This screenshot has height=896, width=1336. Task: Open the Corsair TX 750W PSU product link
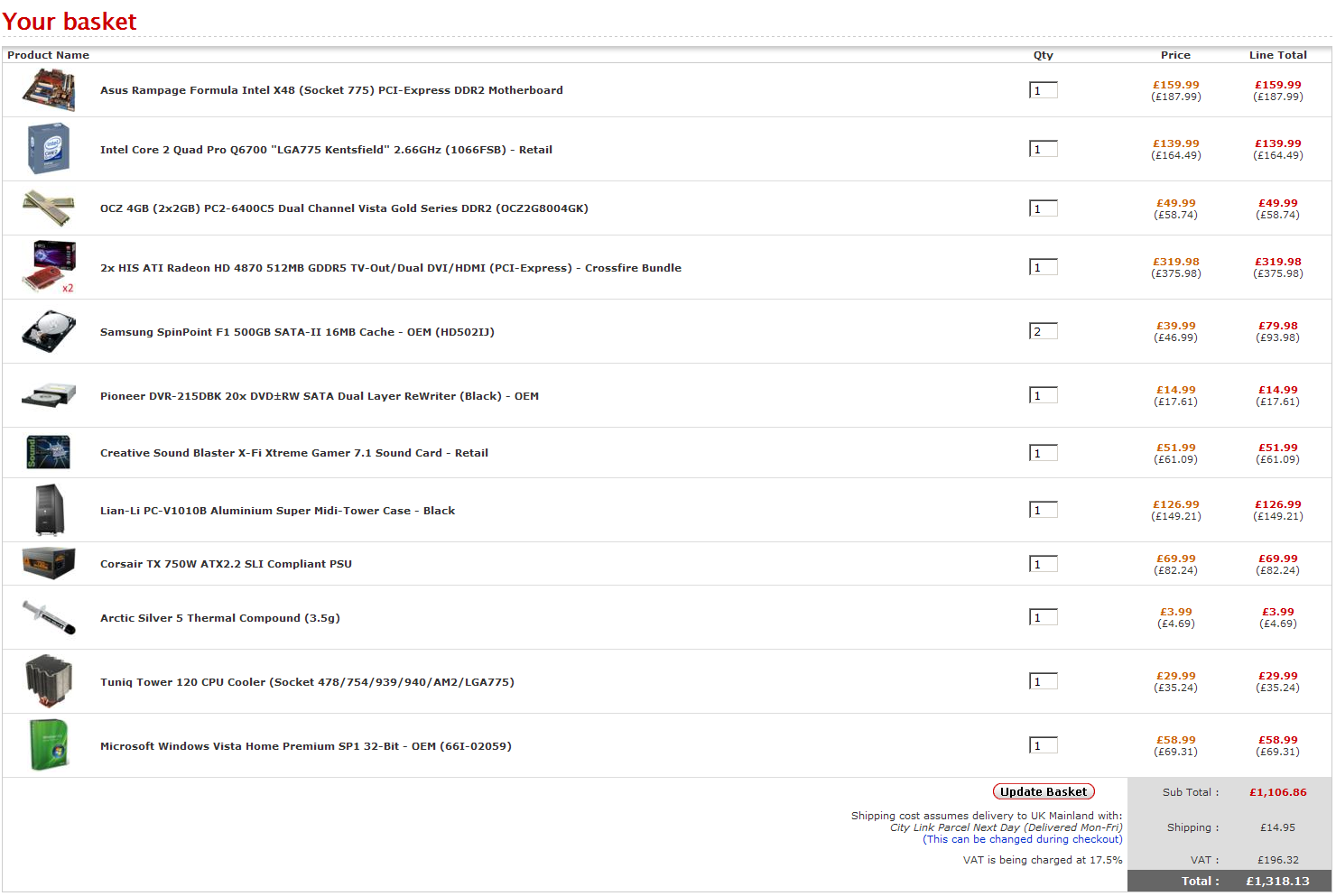(x=226, y=564)
